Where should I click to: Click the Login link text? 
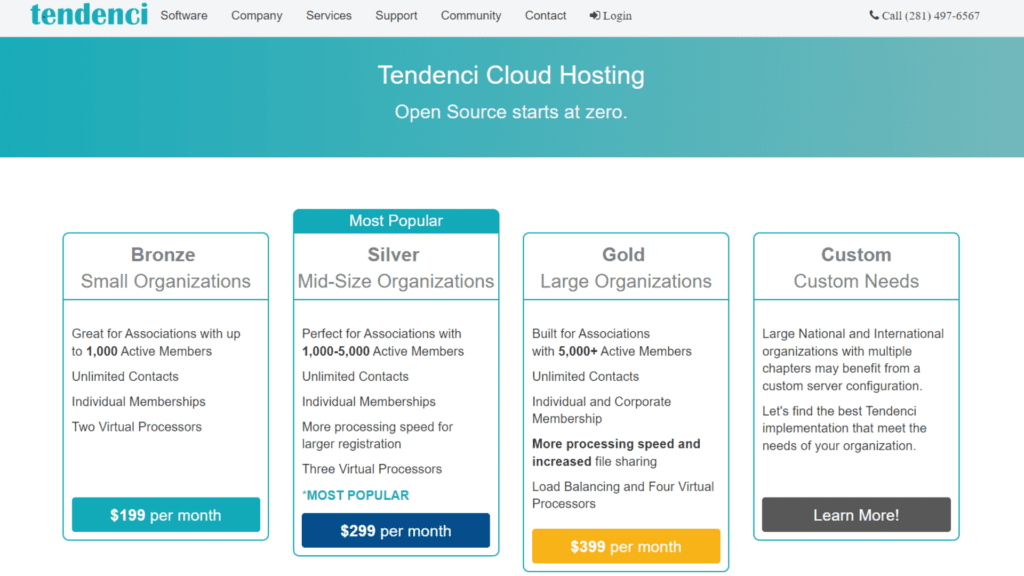coord(617,16)
